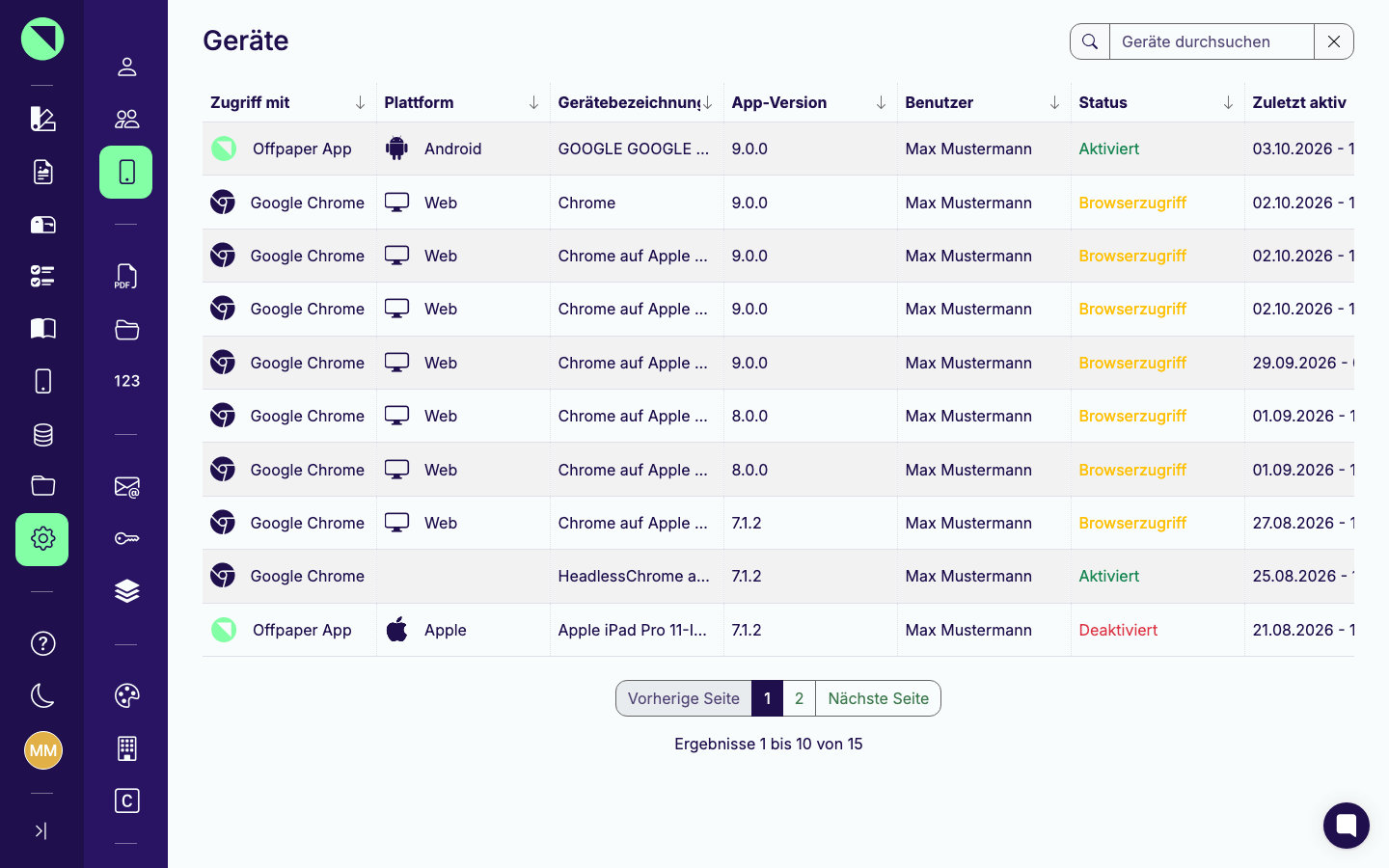This screenshot has width=1389, height=868.
Task: Sort by Gerätebezeichnung column arrow
Action: [707, 102]
